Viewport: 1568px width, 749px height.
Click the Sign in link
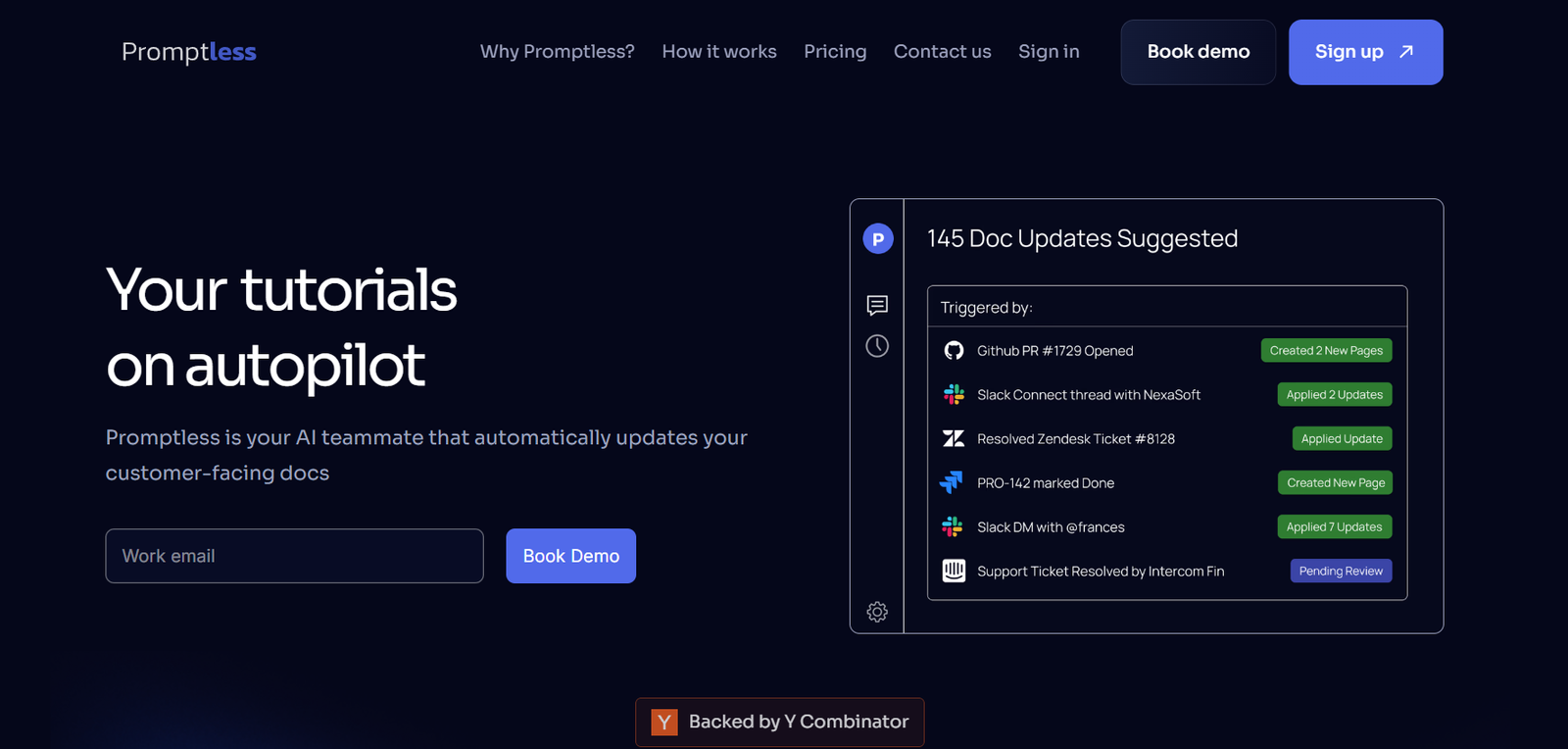coord(1049,52)
